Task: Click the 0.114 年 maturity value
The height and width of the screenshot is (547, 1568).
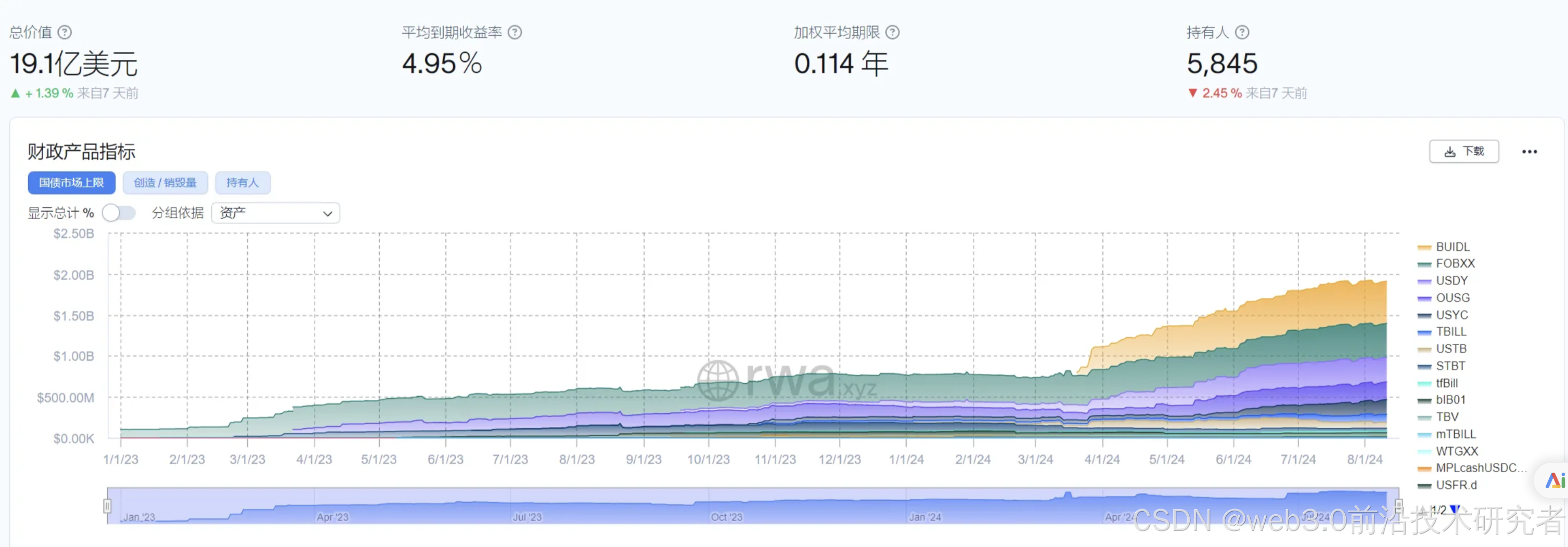Action: (841, 63)
